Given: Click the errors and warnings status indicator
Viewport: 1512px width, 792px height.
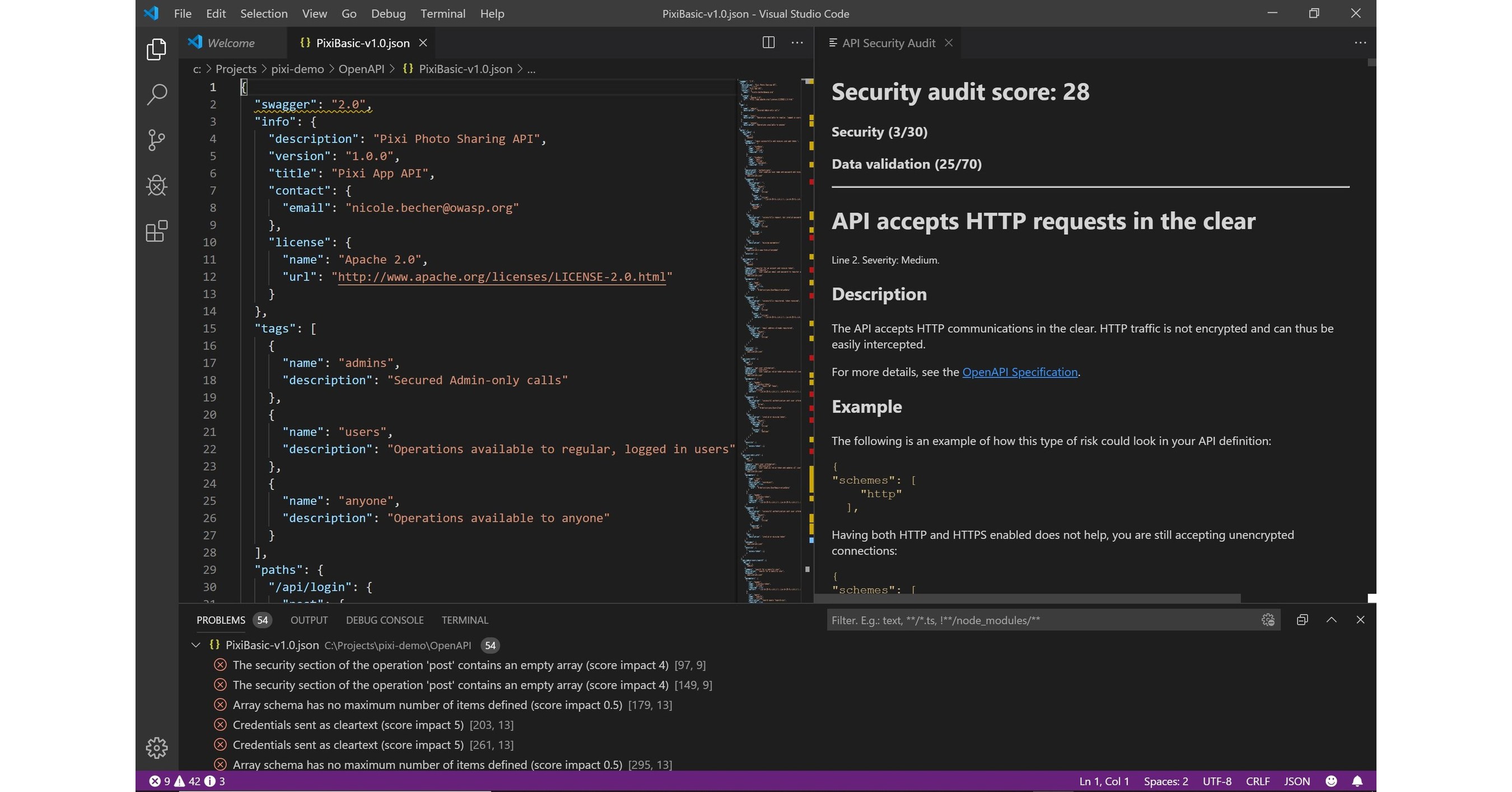Looking at the screenshot, I should (186, 781).
